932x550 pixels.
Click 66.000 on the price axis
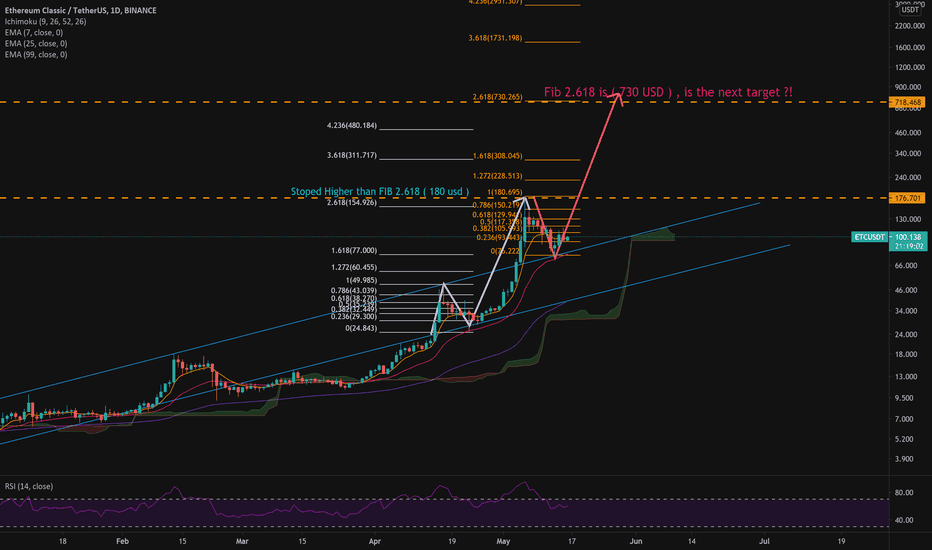tap(906, 266)
